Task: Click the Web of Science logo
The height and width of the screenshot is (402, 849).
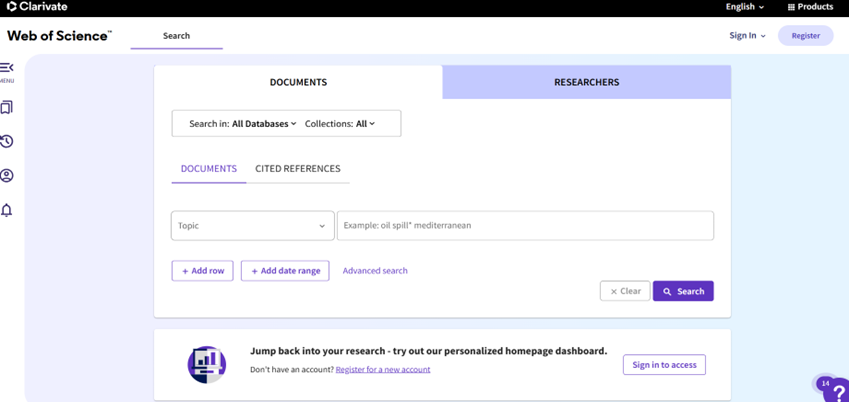Action: 60,36
